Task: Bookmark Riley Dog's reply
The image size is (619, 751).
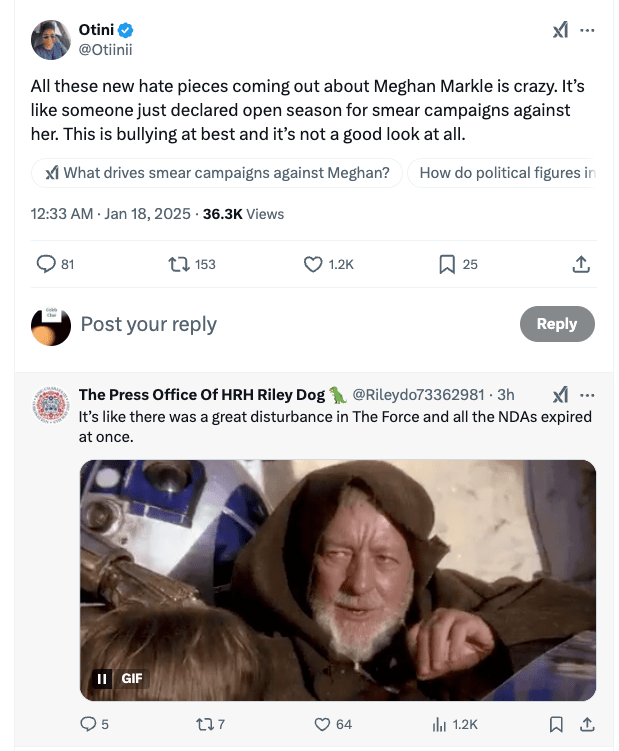Action: (557, 724)
